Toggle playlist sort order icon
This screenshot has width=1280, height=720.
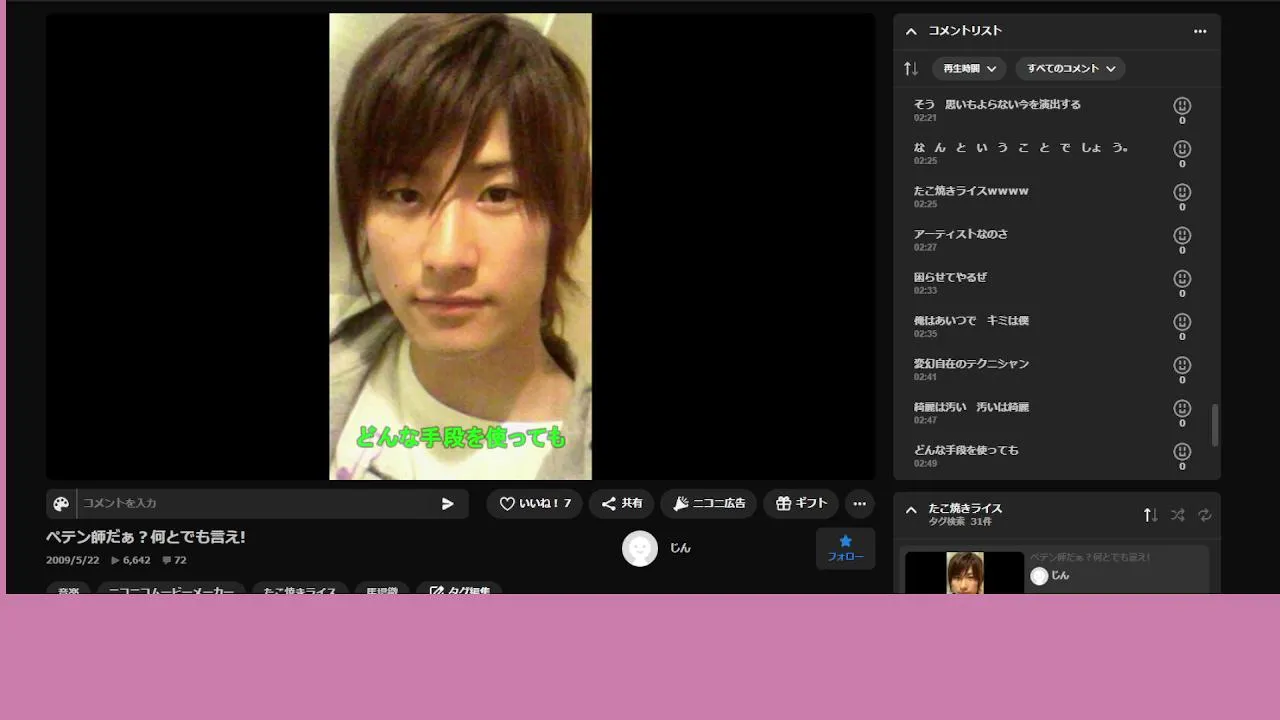(1150, 515)
